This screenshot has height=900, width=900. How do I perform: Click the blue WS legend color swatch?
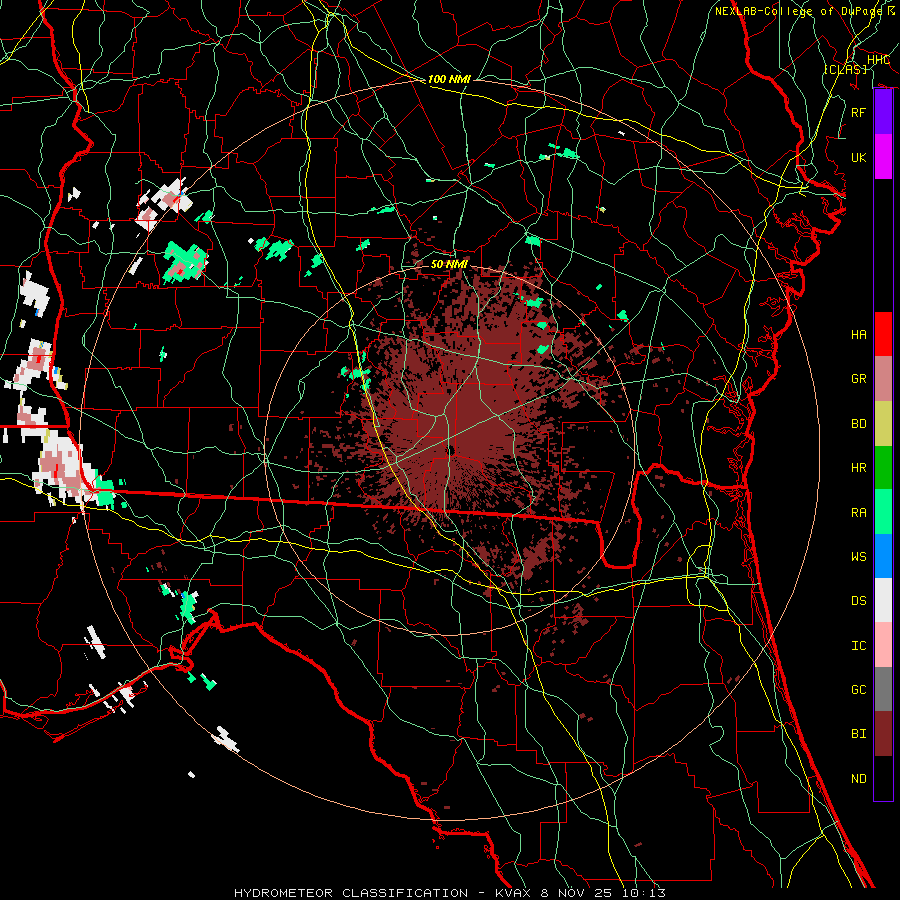pyautogui.click(x=883, y=556)
